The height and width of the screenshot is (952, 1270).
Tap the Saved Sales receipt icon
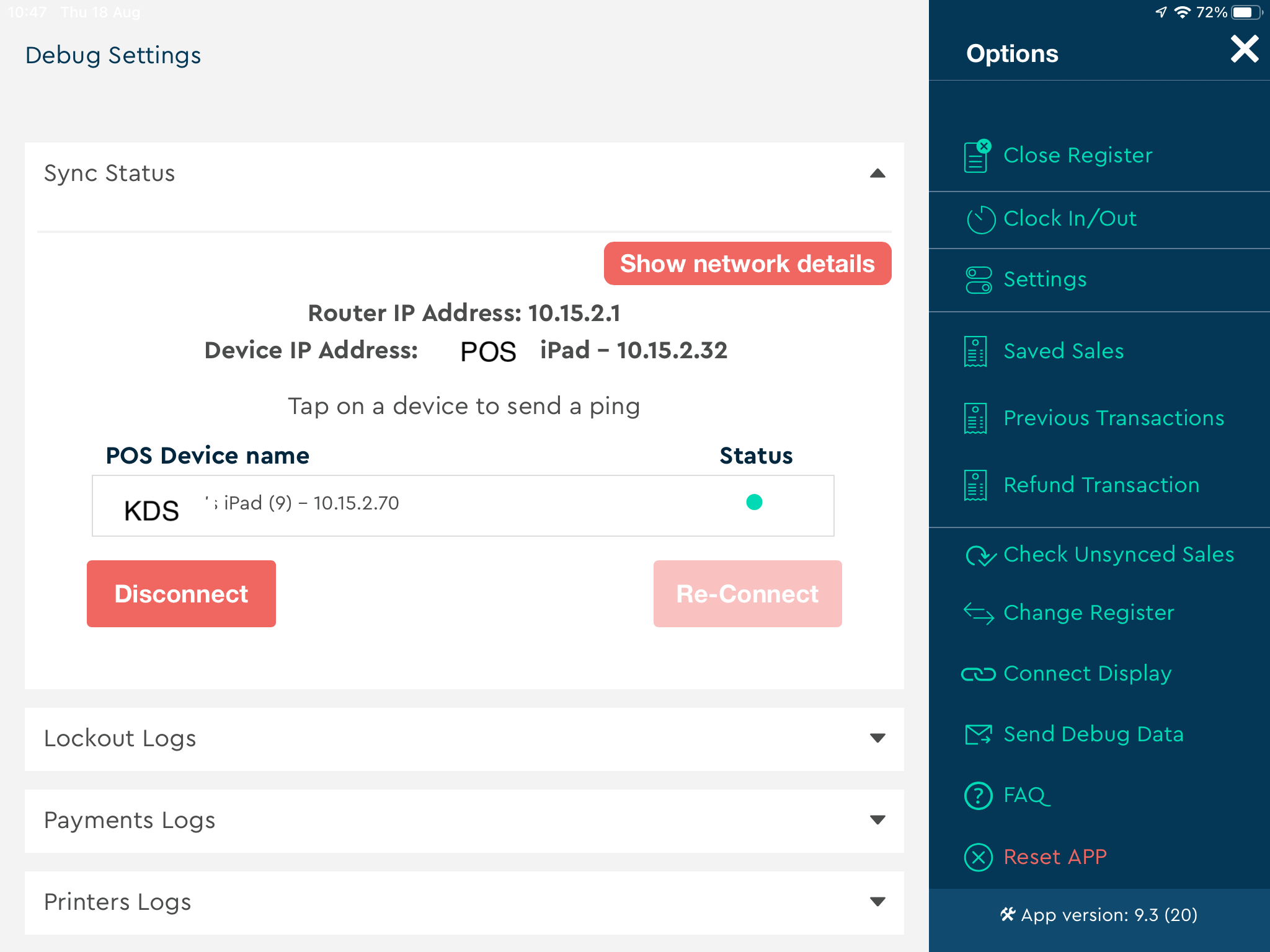point(975,351)
